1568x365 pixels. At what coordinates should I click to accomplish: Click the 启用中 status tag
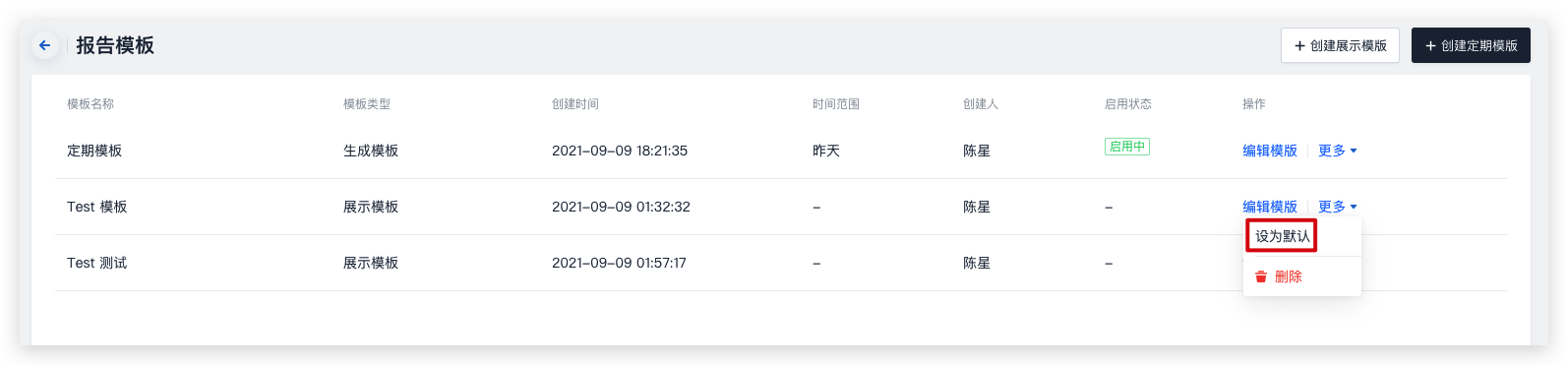coord(1127,147)
